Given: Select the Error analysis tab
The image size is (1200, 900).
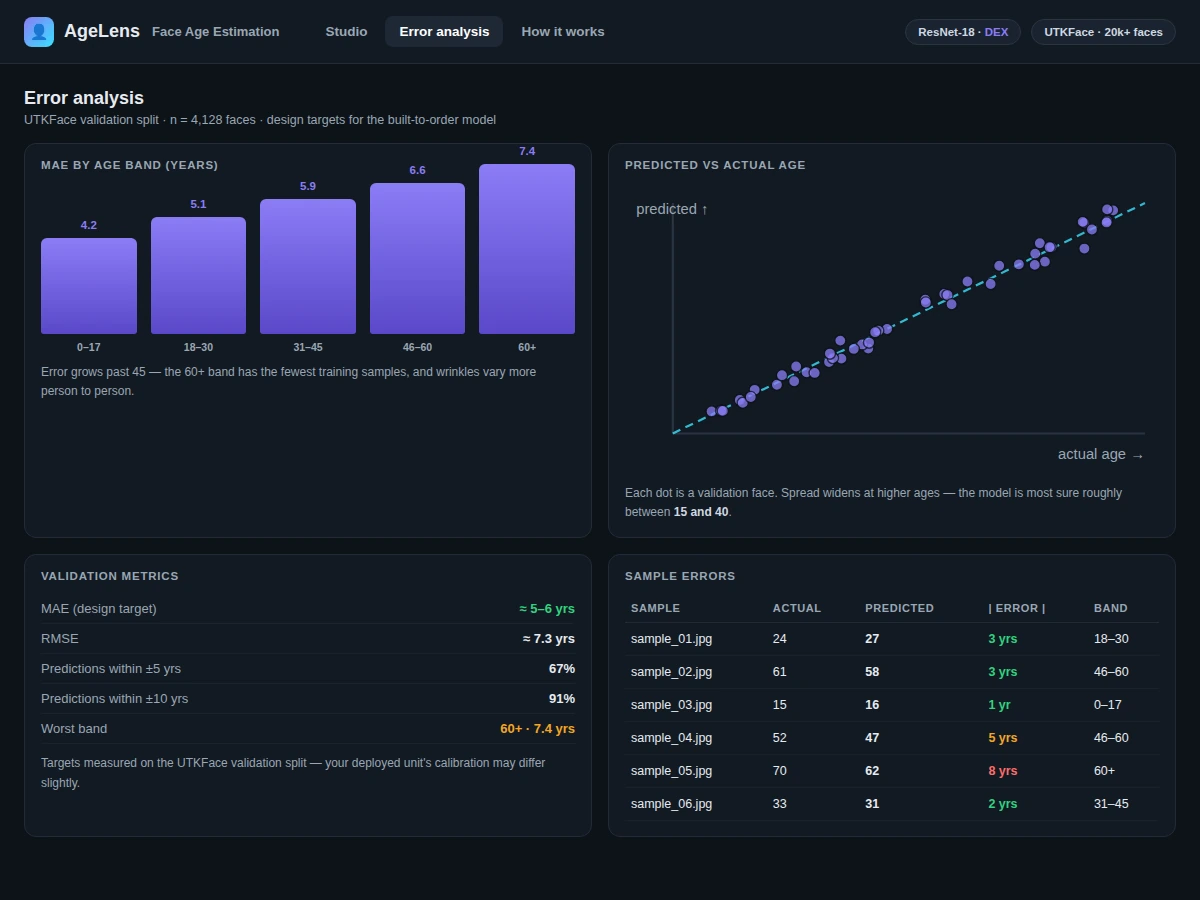Looking at the screenshot, I should click(444, 32).
